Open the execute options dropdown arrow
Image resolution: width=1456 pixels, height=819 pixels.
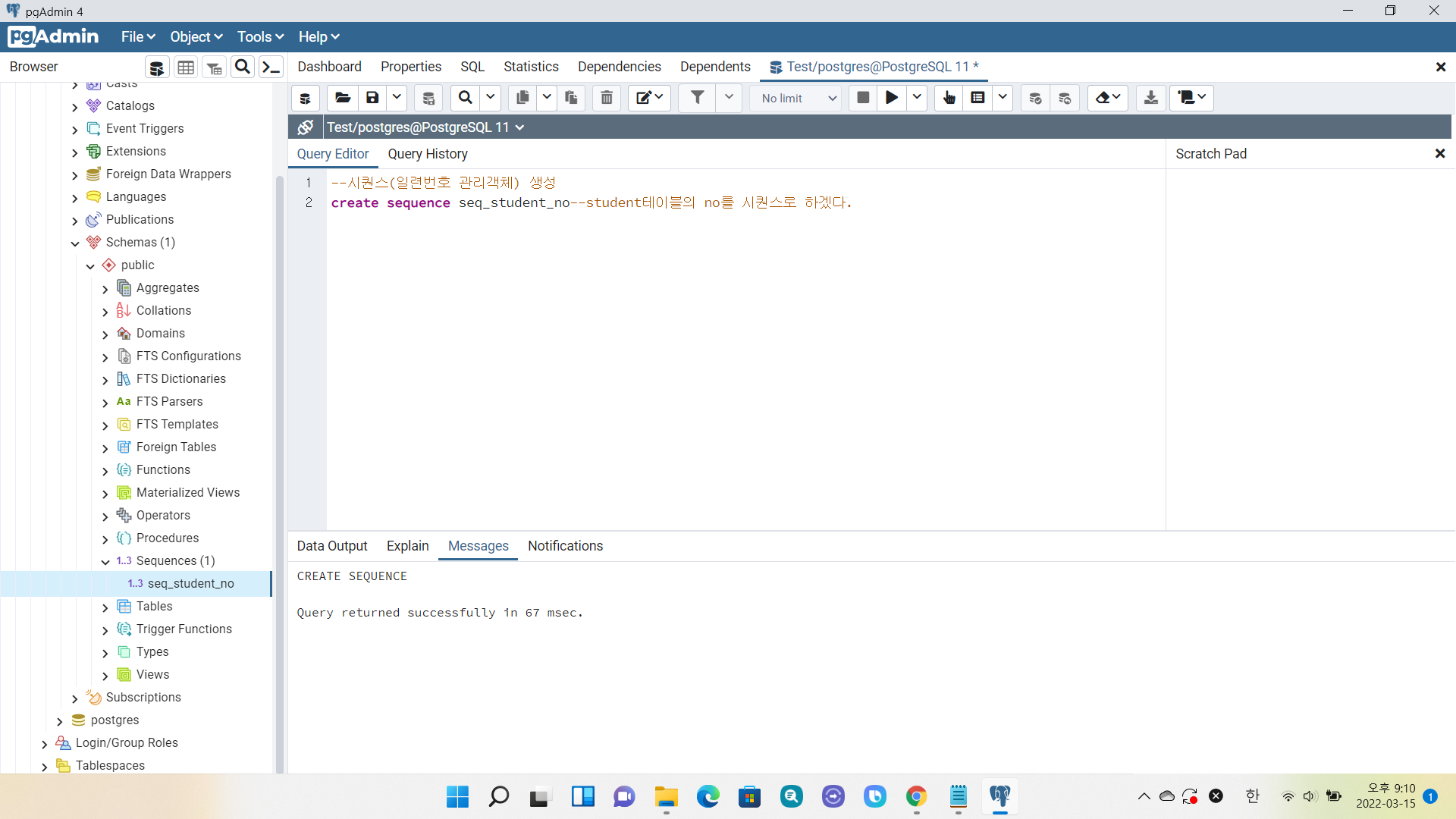click(917, 98)
